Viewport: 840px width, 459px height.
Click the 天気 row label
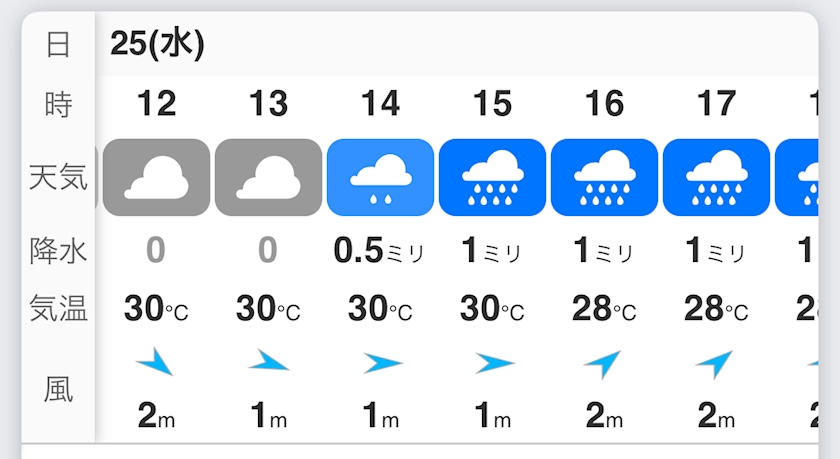pos(58,179)
